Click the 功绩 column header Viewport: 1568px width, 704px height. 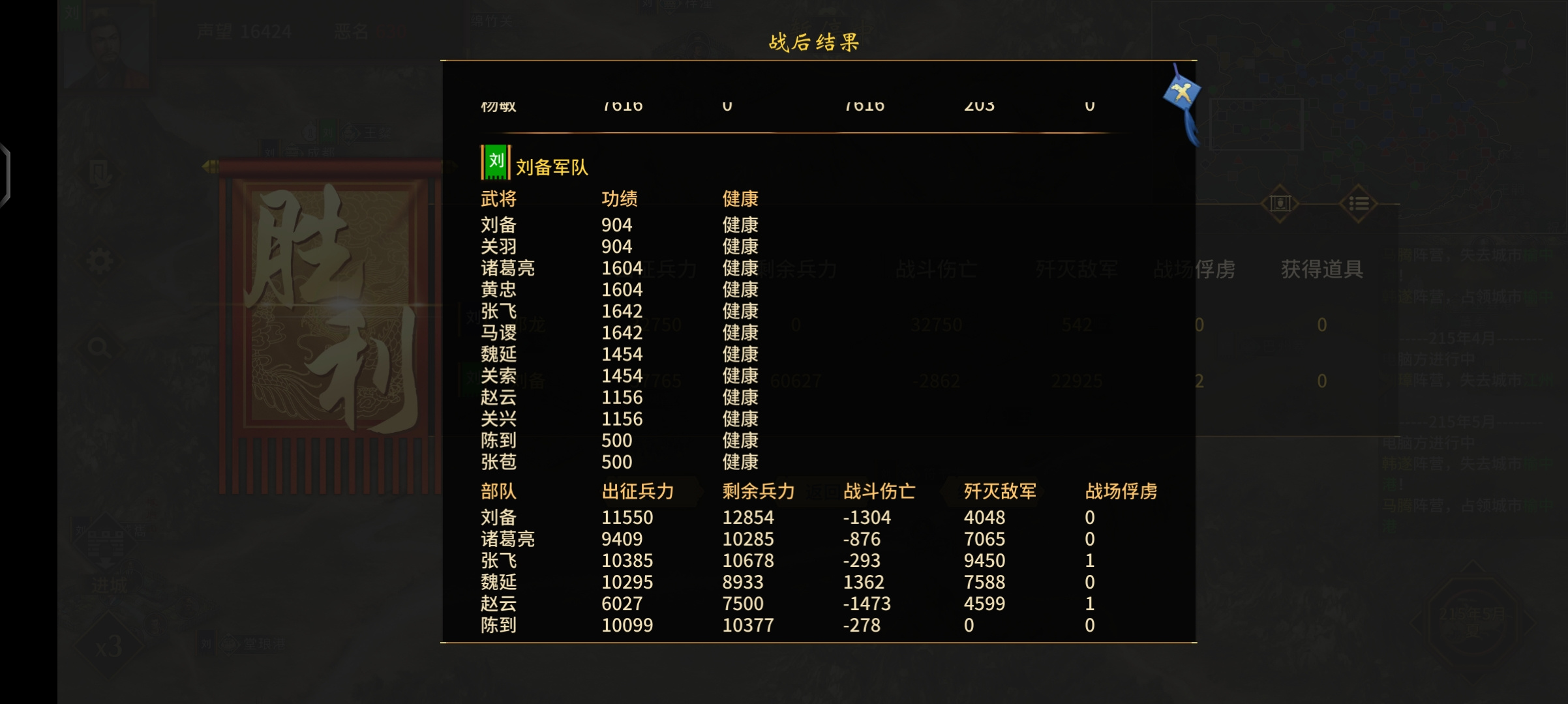click(620, 199)
